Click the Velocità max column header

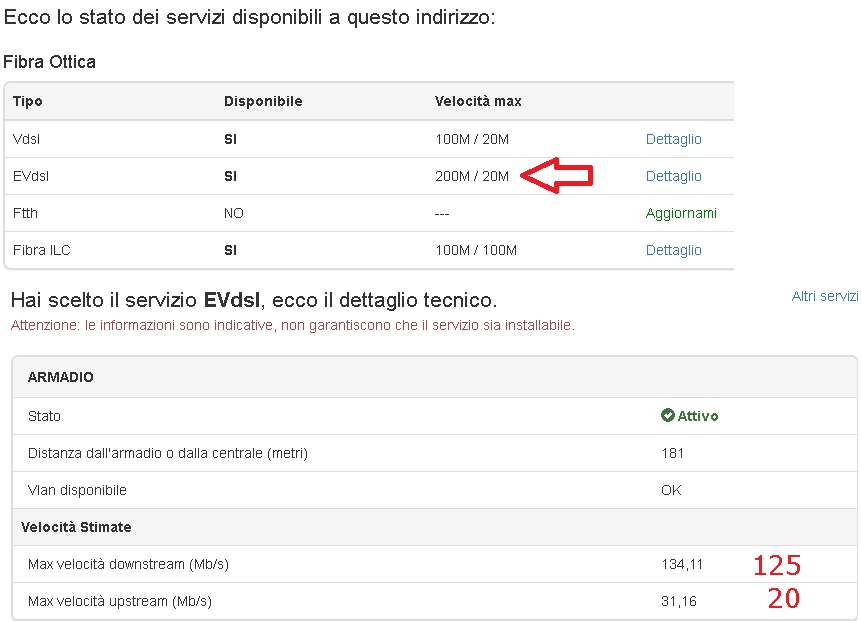click(x=478, y=102)
